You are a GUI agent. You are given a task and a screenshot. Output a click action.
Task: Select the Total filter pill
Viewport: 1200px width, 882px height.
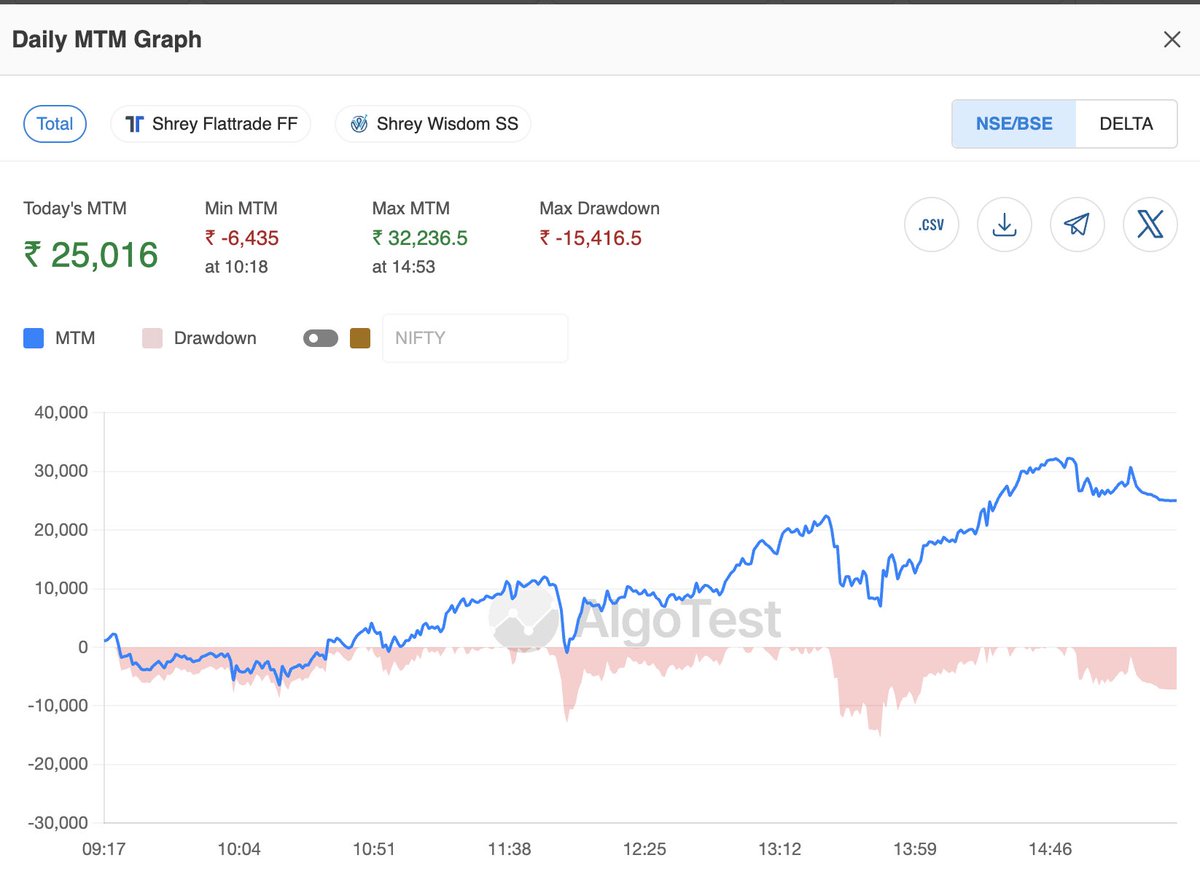click(55, 124)
